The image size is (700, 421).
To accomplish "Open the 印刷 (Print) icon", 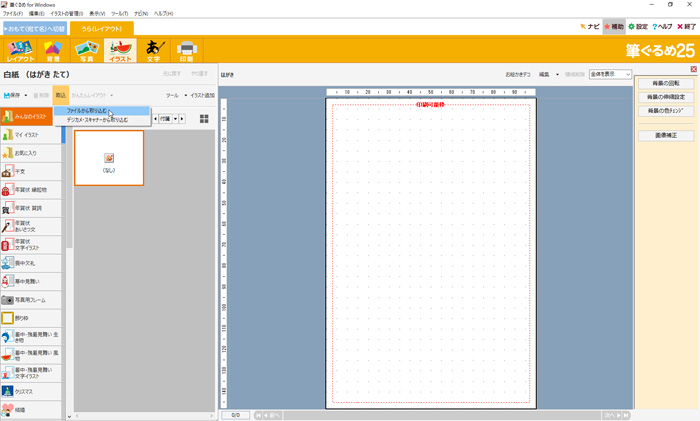I will [186, 51].
